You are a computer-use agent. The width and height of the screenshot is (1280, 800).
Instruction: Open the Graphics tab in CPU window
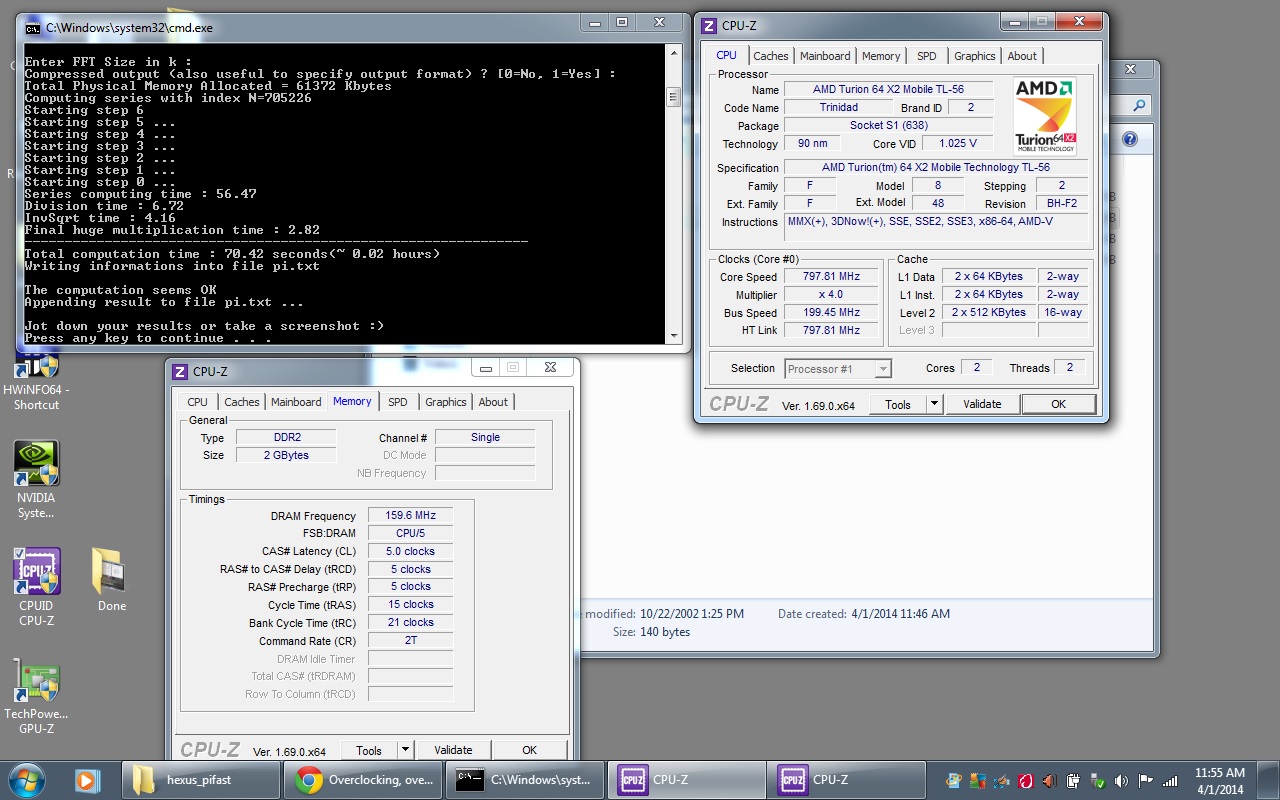[x=974, y=56]
